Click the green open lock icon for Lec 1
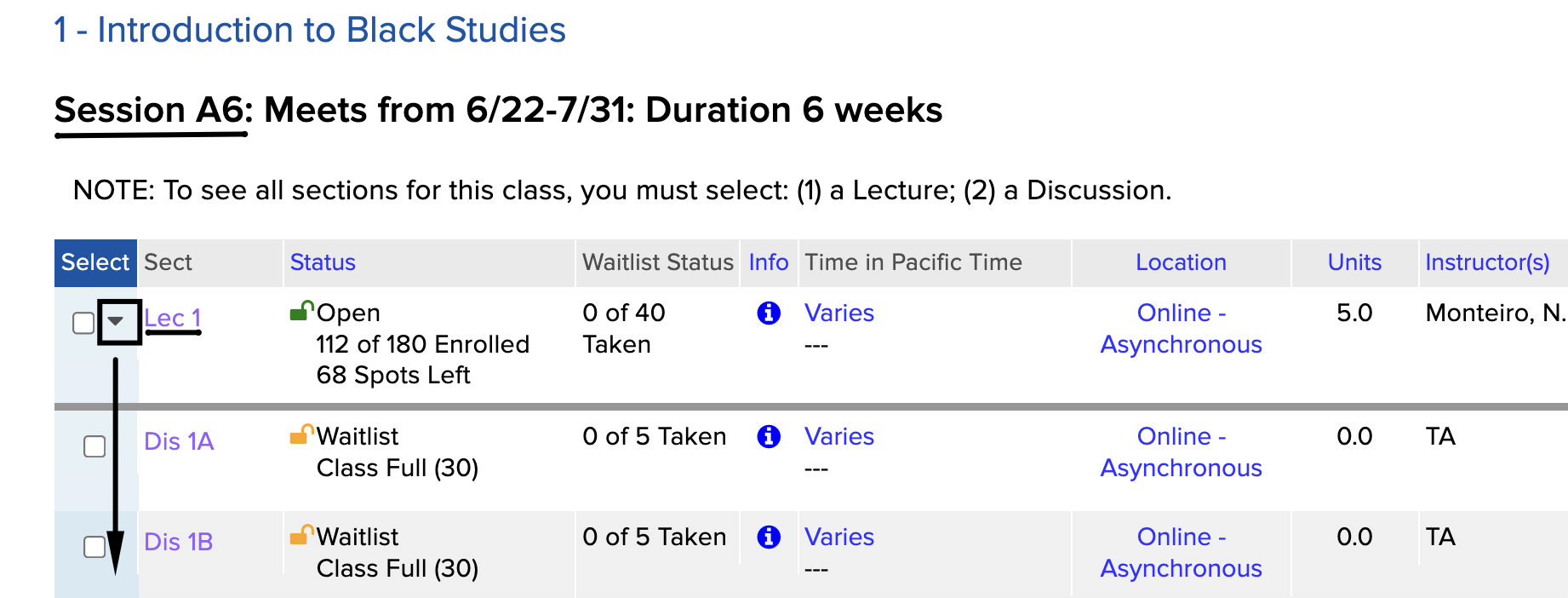The image size is (1568, 598). (302, 311)
